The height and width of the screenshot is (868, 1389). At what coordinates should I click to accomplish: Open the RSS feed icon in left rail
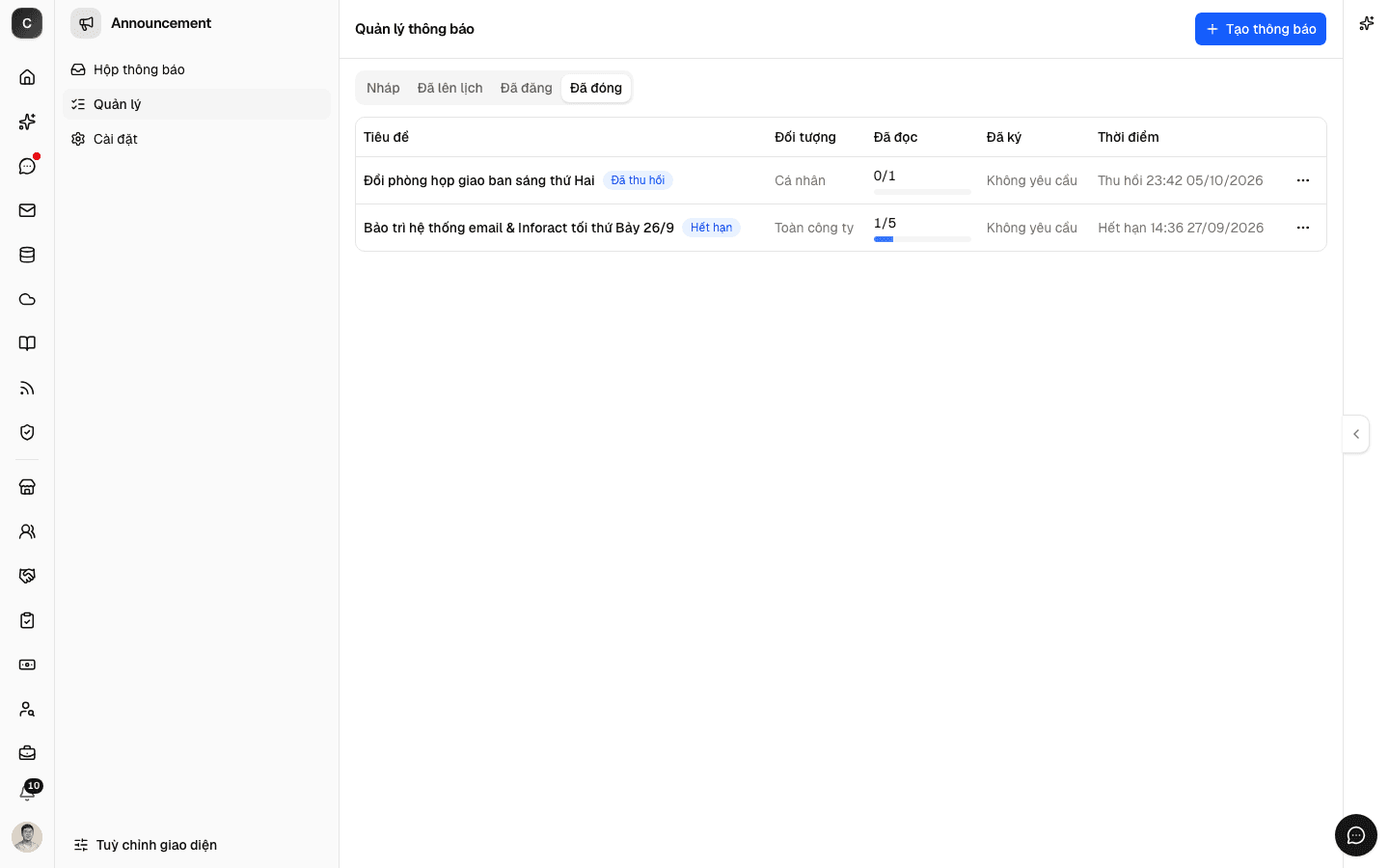click(x=27, y=388)
